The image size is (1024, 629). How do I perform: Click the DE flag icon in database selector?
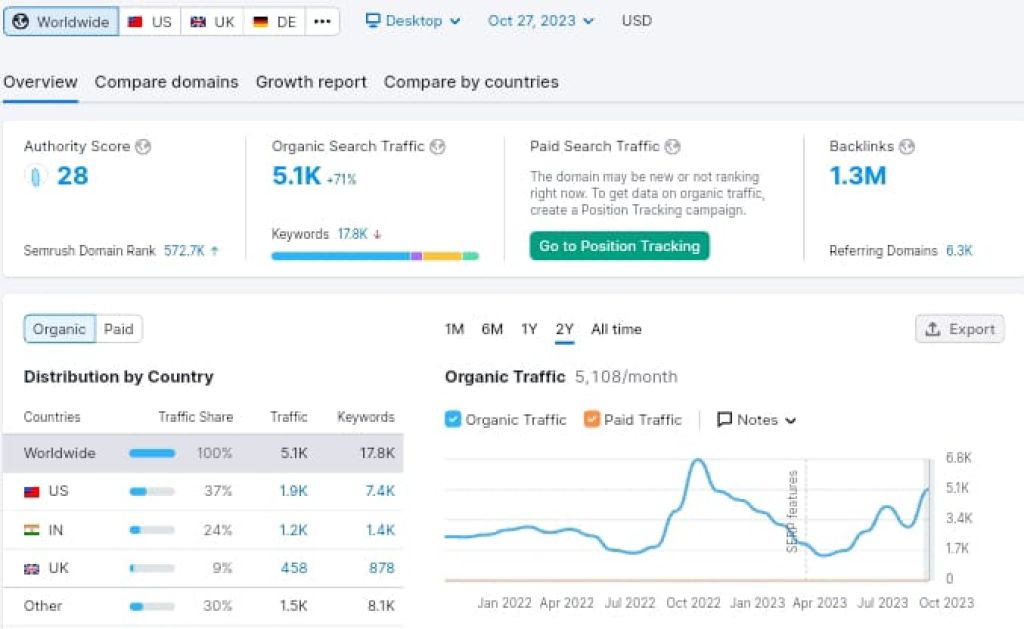(261, 22)
